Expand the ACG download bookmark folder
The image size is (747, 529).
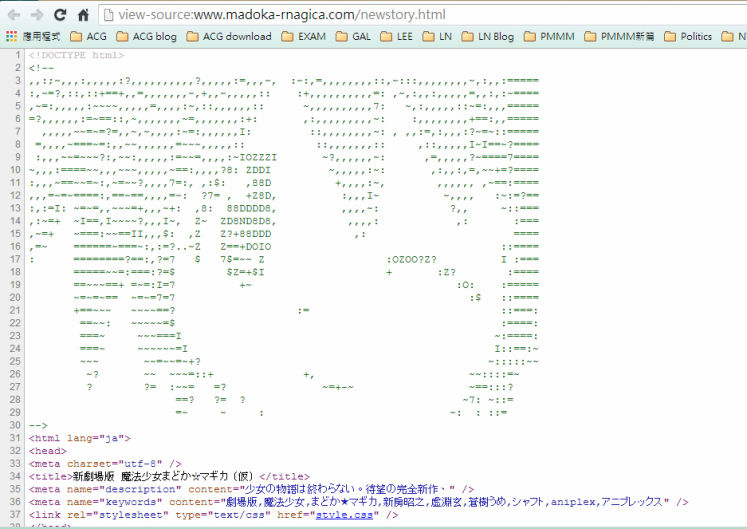(228, 37)
